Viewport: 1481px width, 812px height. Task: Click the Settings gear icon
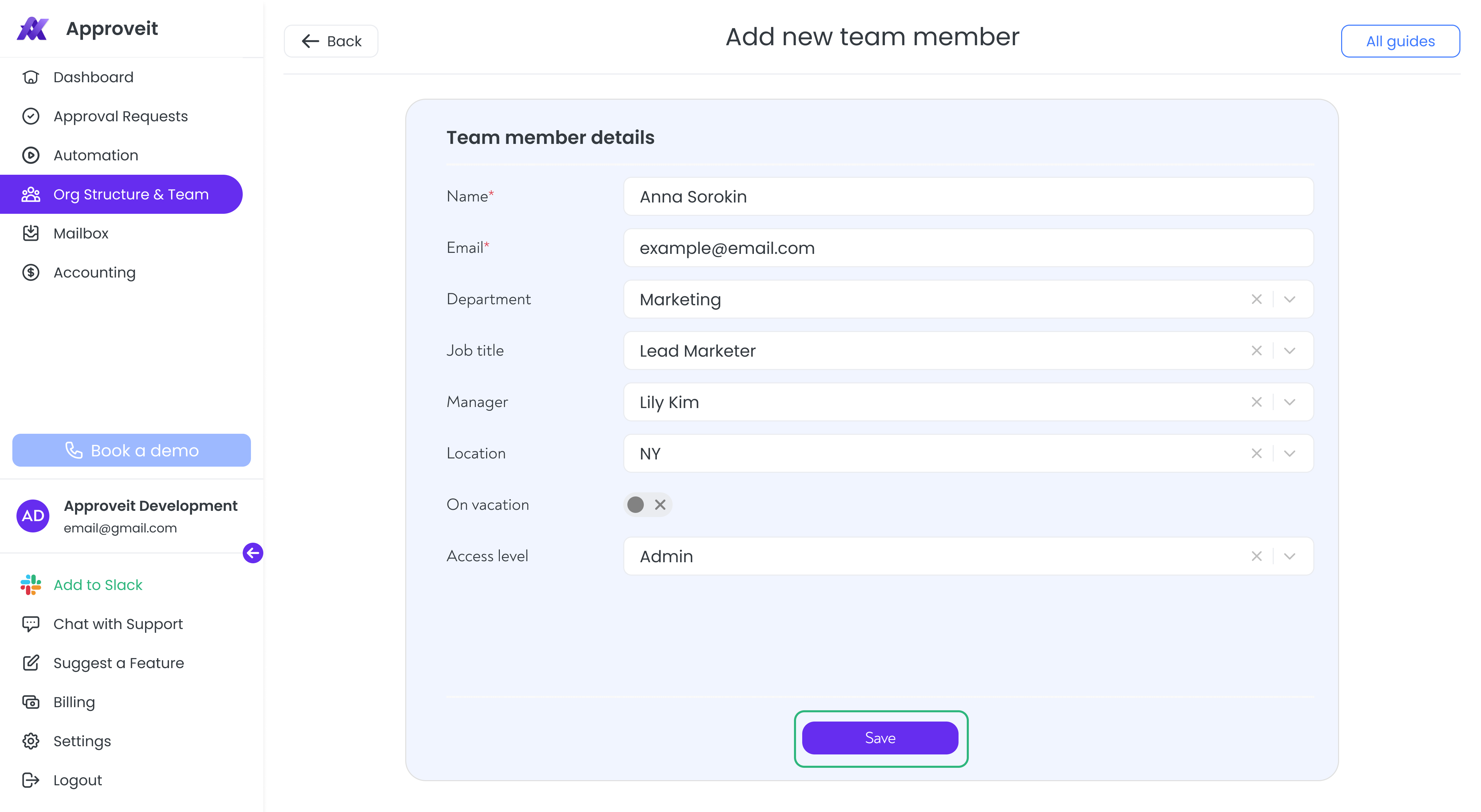click(31, 741)
